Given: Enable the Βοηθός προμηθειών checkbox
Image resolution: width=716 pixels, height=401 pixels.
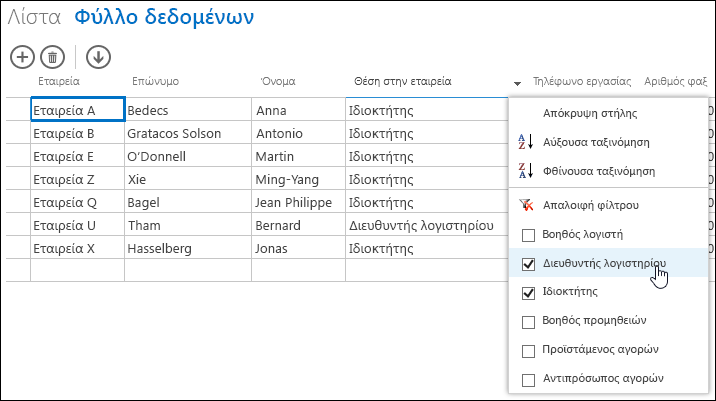Looking at the screenshot, I should click(x=528, y=322).
